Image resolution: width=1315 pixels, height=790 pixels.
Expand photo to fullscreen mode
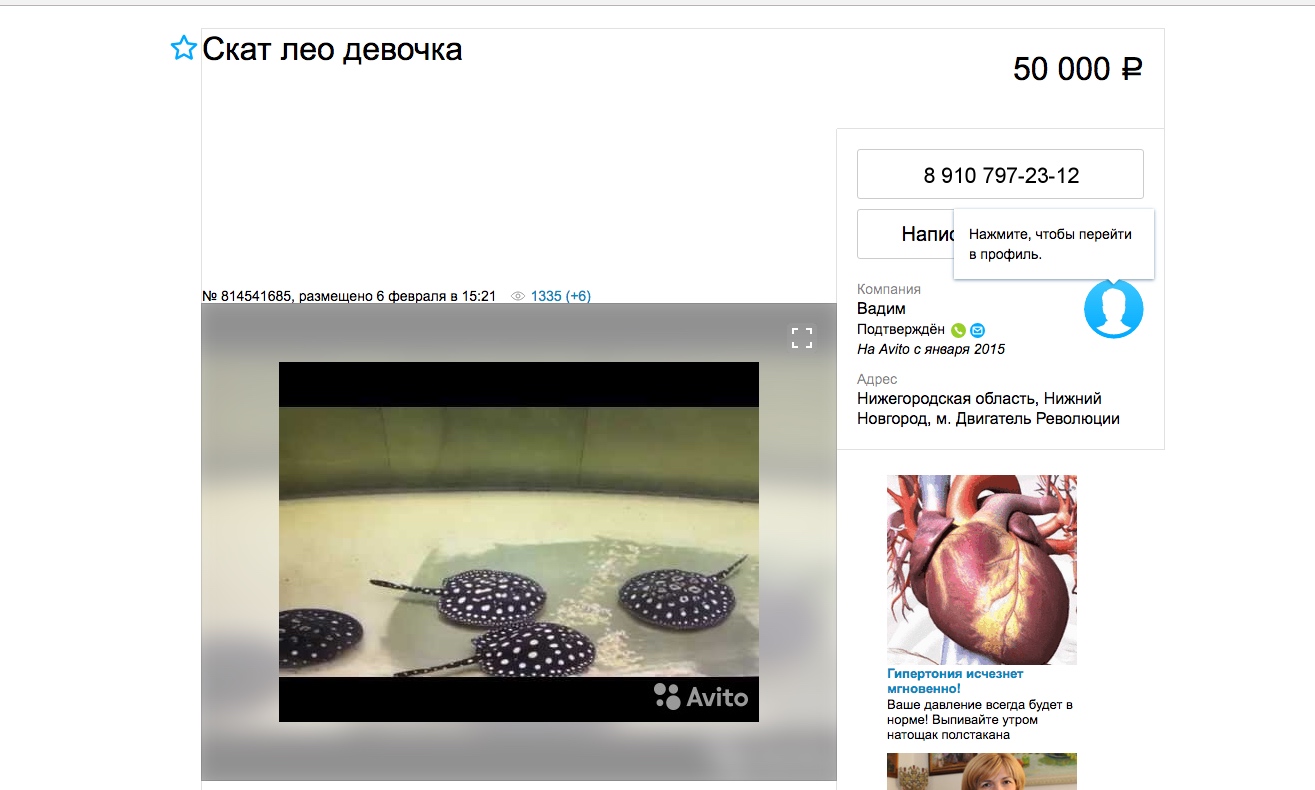802,337
